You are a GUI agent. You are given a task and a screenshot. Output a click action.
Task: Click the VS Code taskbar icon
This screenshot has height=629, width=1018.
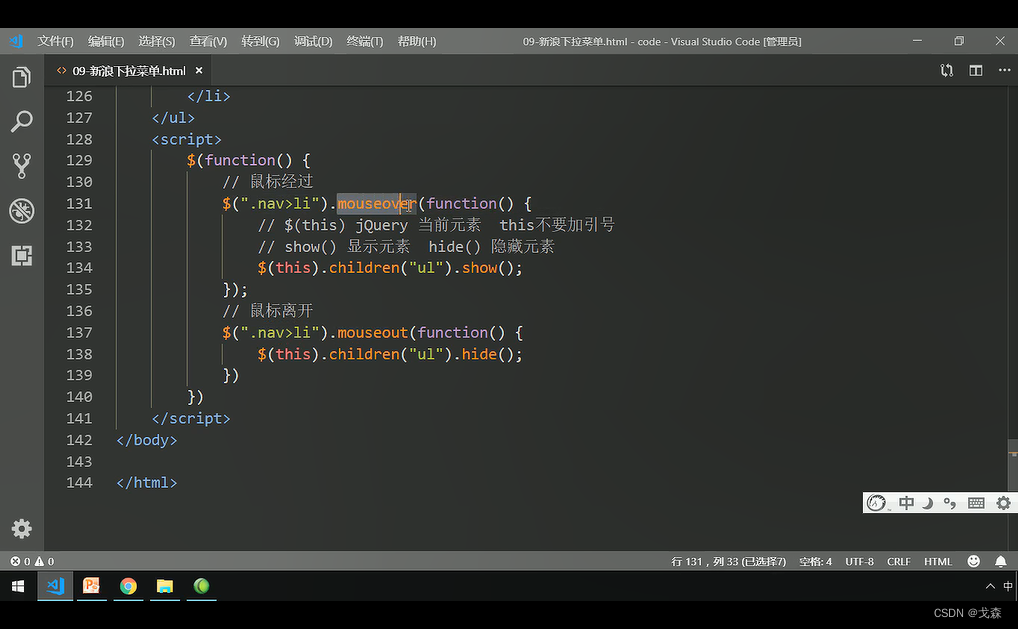point(55,586)
